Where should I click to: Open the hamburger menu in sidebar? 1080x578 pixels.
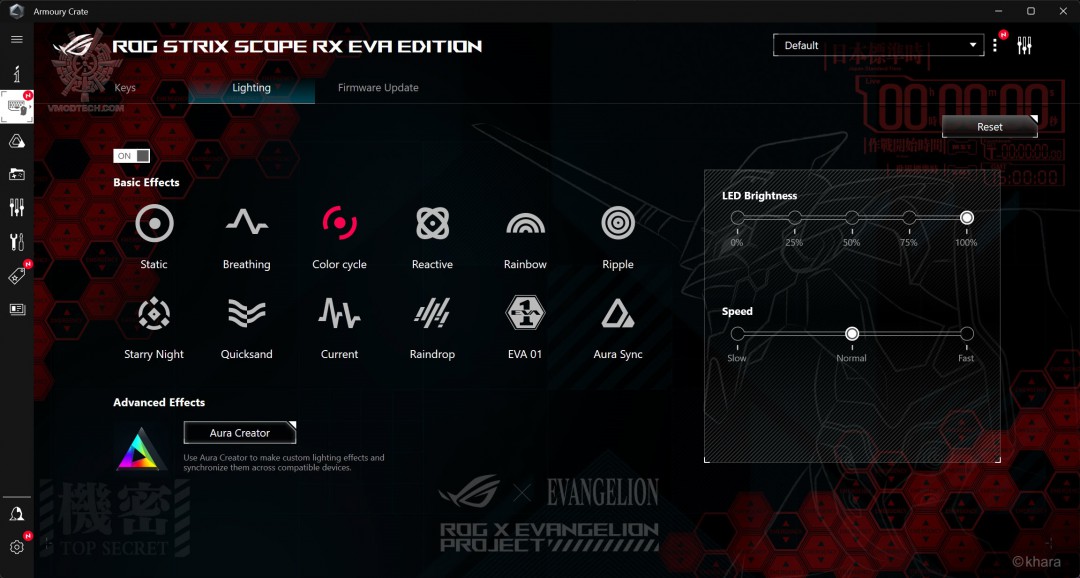coord(17,39)
